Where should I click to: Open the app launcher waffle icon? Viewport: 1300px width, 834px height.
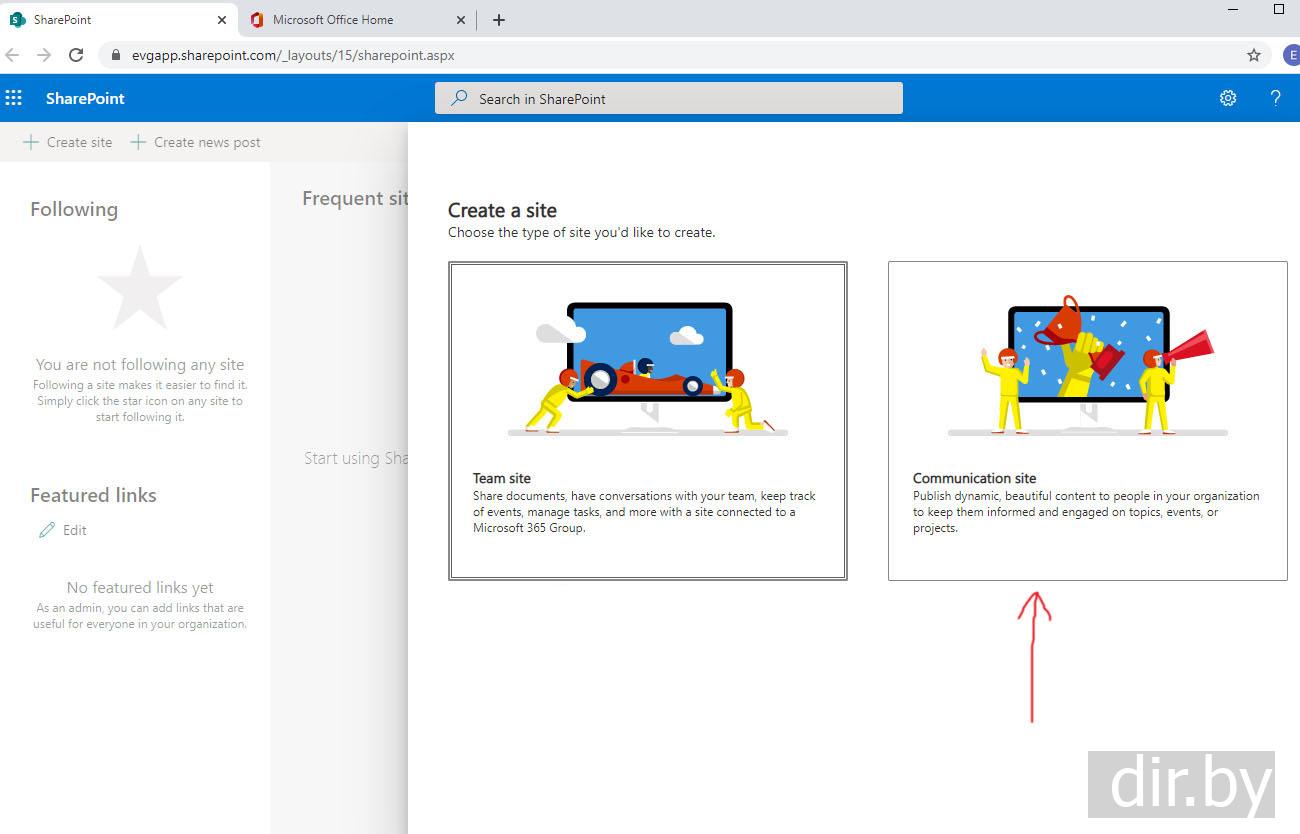[x=14, y=98]
